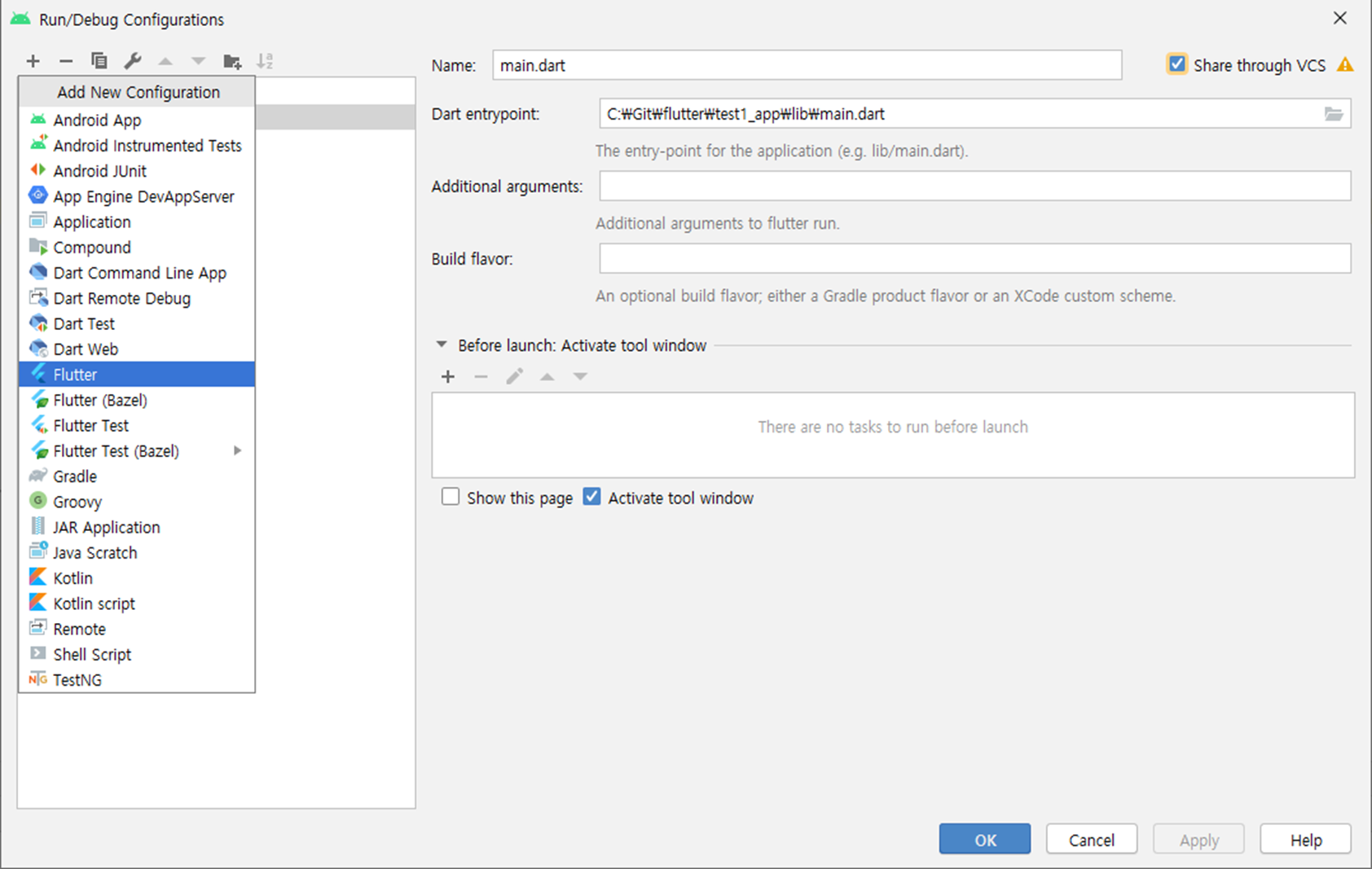Enable Show this page checkbox
Image resolution: width=1372 pixels, height=869 pixels.
click(451, 497)
